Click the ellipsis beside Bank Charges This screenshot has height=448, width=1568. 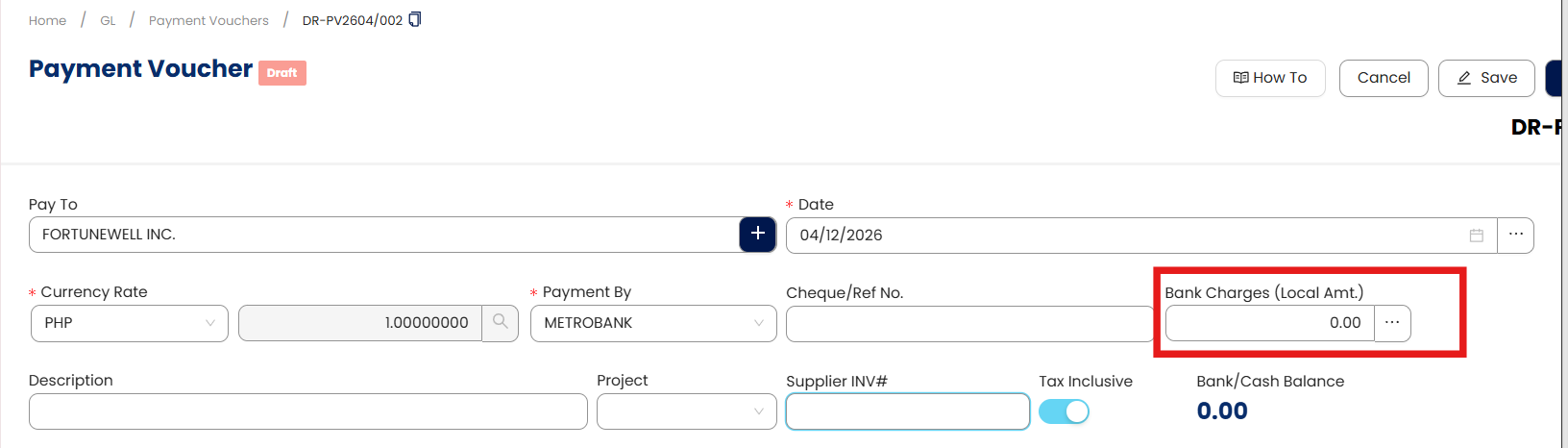point(1392,323)
